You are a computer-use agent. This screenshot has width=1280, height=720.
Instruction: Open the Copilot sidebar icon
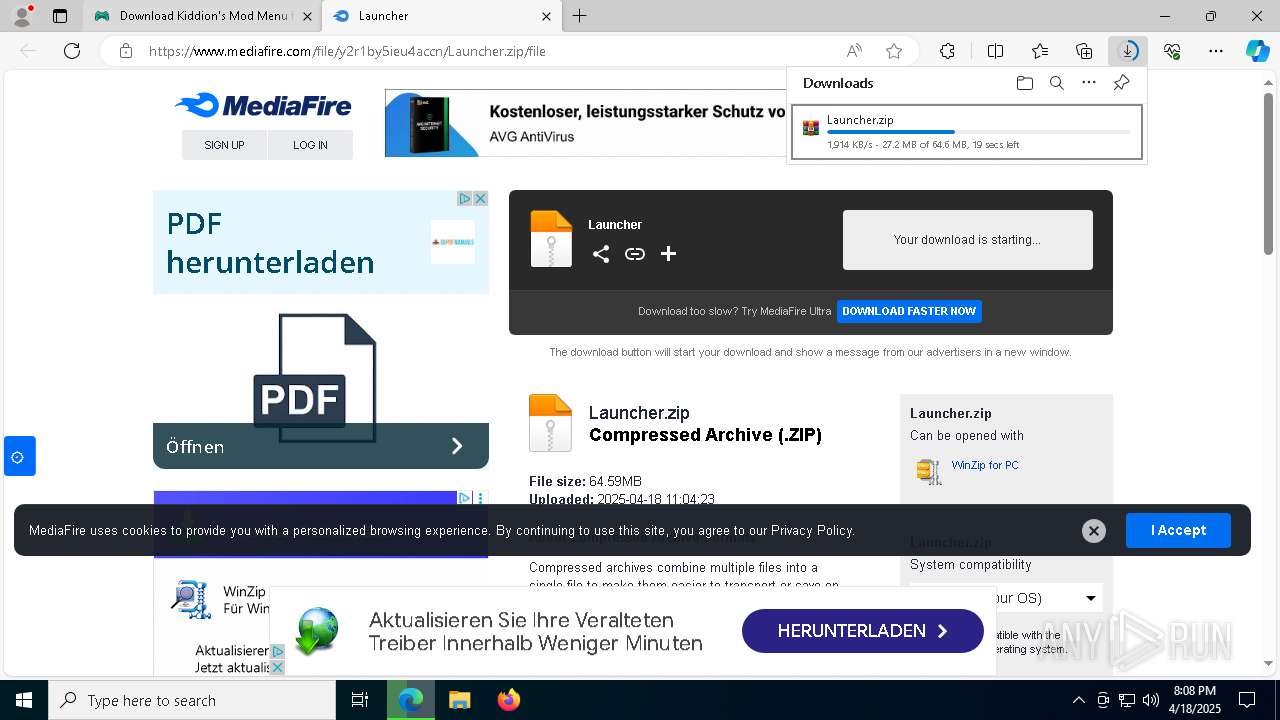click(1257, 51)
